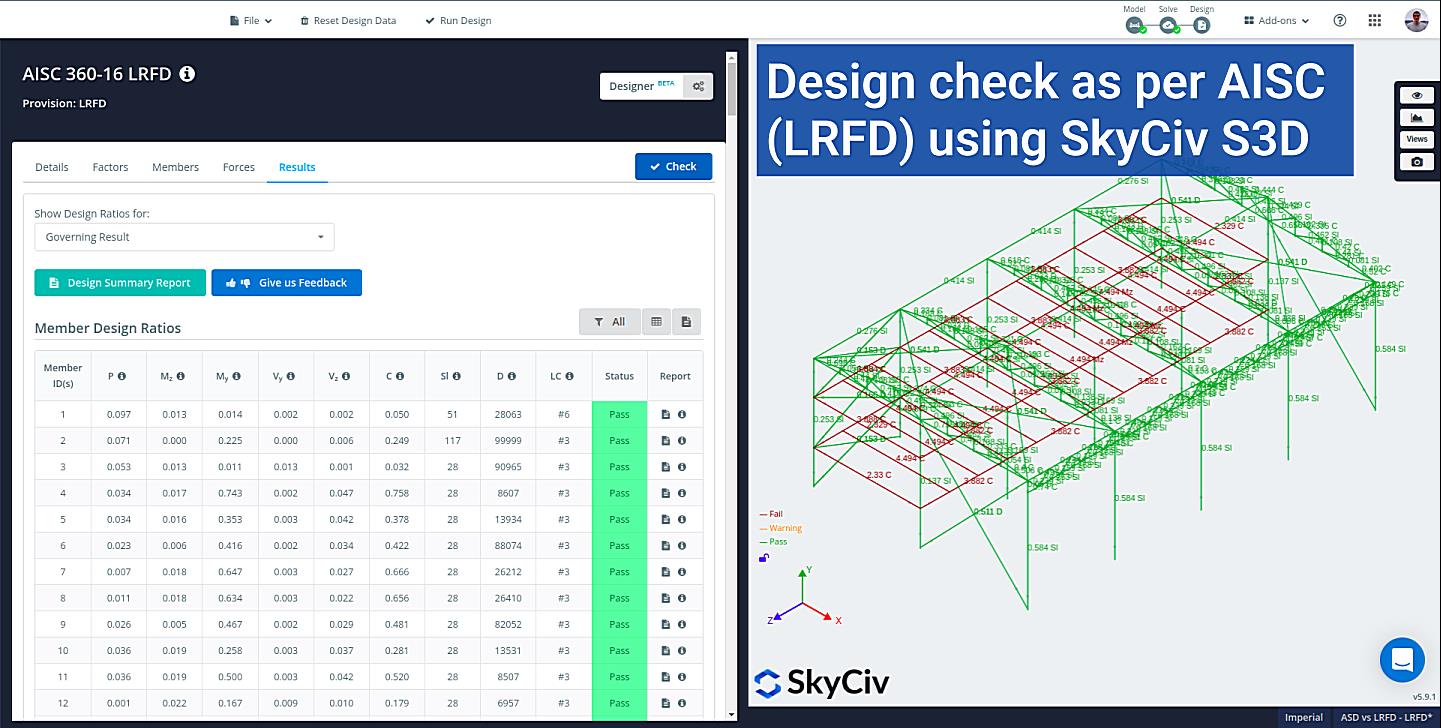The height and width of the screenshot is (728, 1441).
Task: Open the Solve stage icon
Action: coord(1168,26)
